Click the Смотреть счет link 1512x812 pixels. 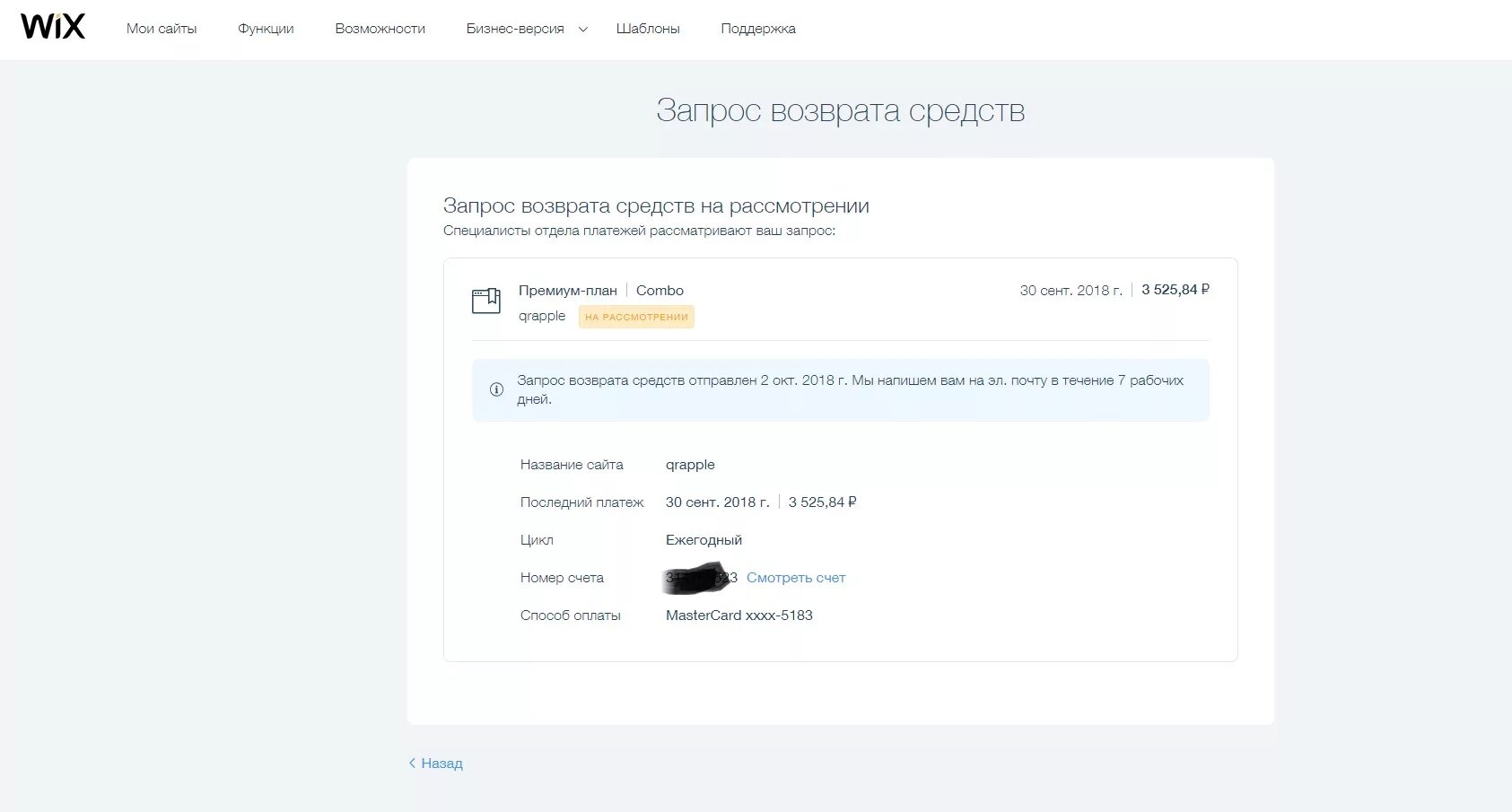796,578
